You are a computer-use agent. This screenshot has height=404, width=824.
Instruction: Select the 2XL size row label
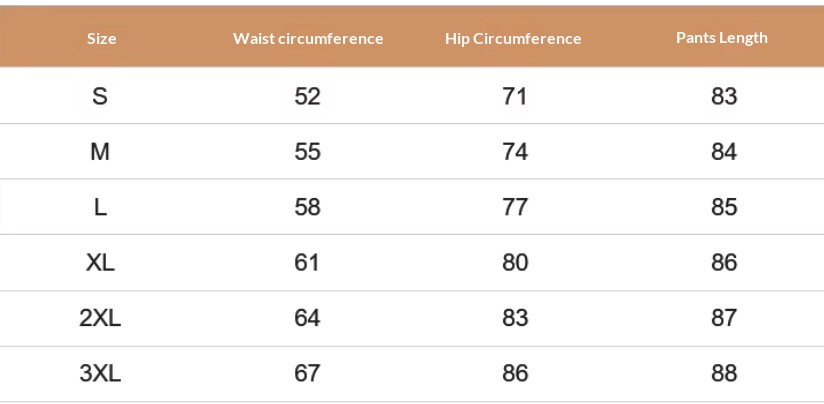(x=100, y=318)
